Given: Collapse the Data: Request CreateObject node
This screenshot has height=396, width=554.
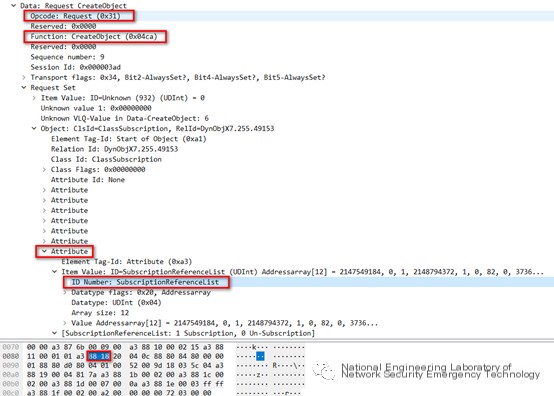Looking at the screenshot, I should 13,6.
